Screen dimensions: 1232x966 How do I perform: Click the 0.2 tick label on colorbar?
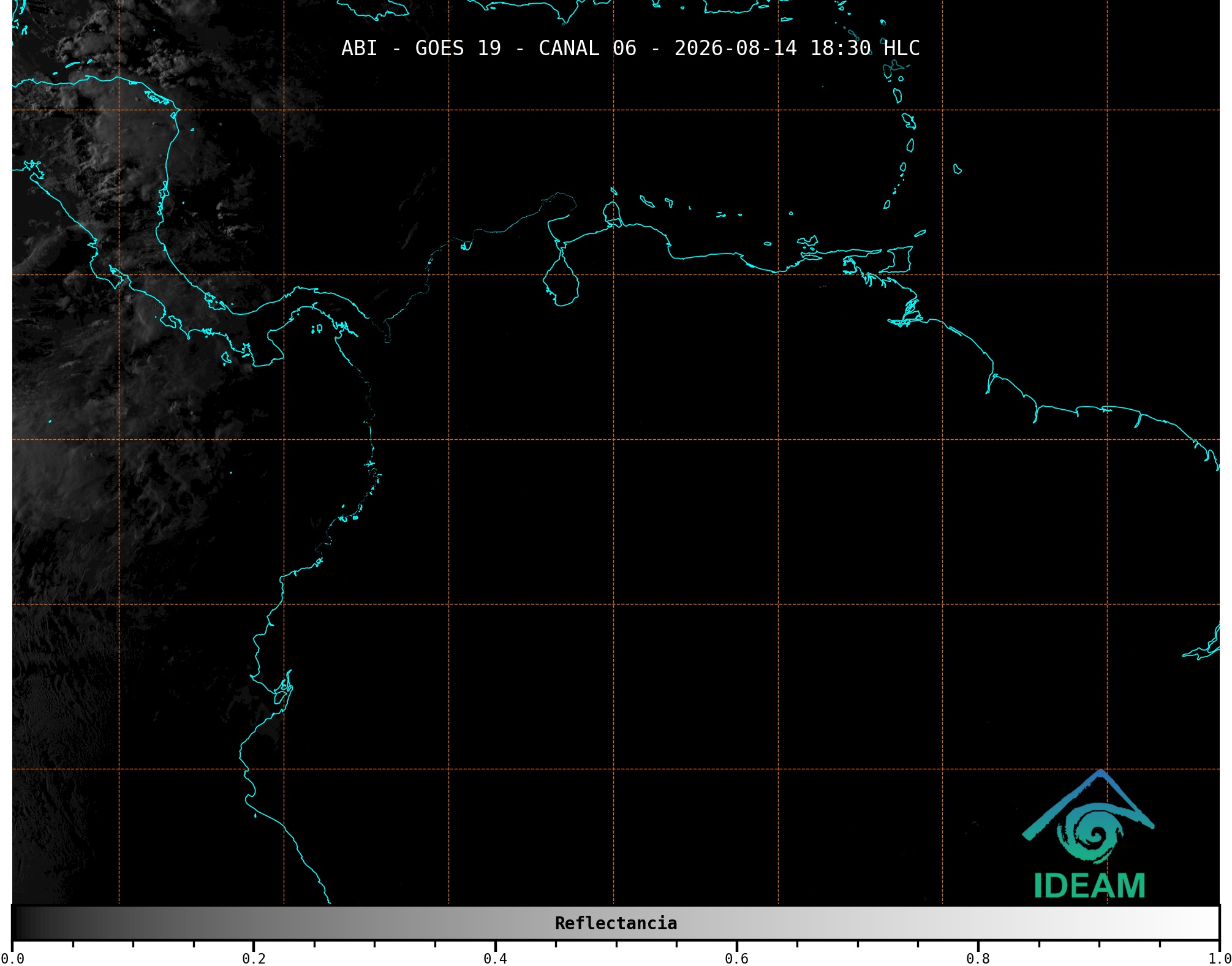(254, 958)
